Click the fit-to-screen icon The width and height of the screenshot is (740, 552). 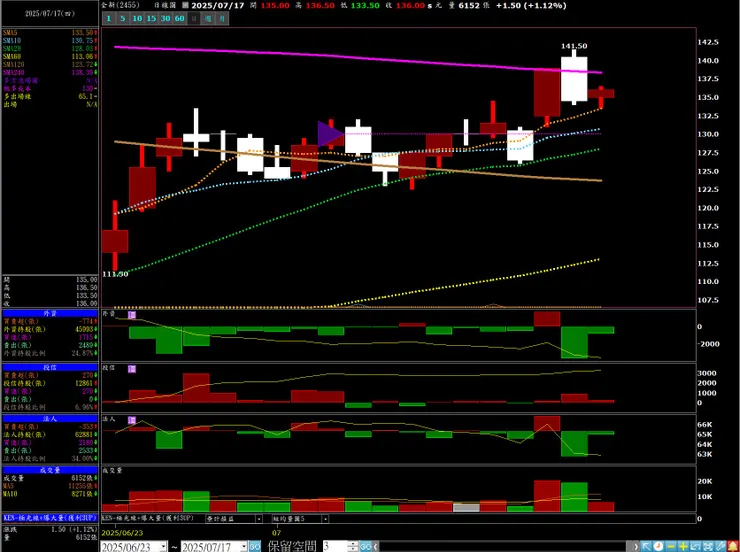click(707, 546)
